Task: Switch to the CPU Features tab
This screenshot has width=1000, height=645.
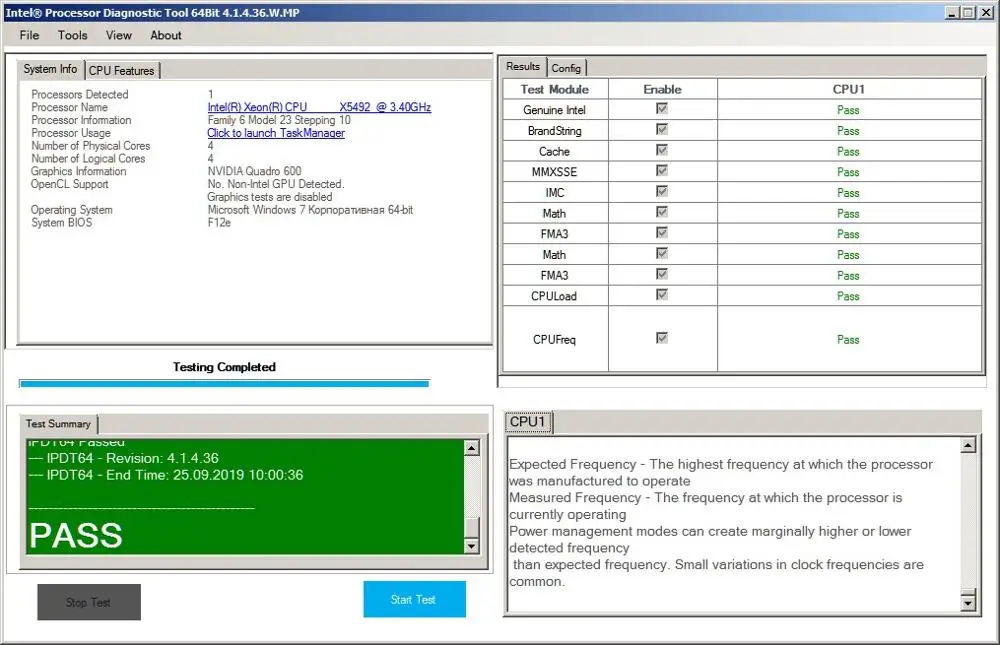Action: (x=121, y=70)
